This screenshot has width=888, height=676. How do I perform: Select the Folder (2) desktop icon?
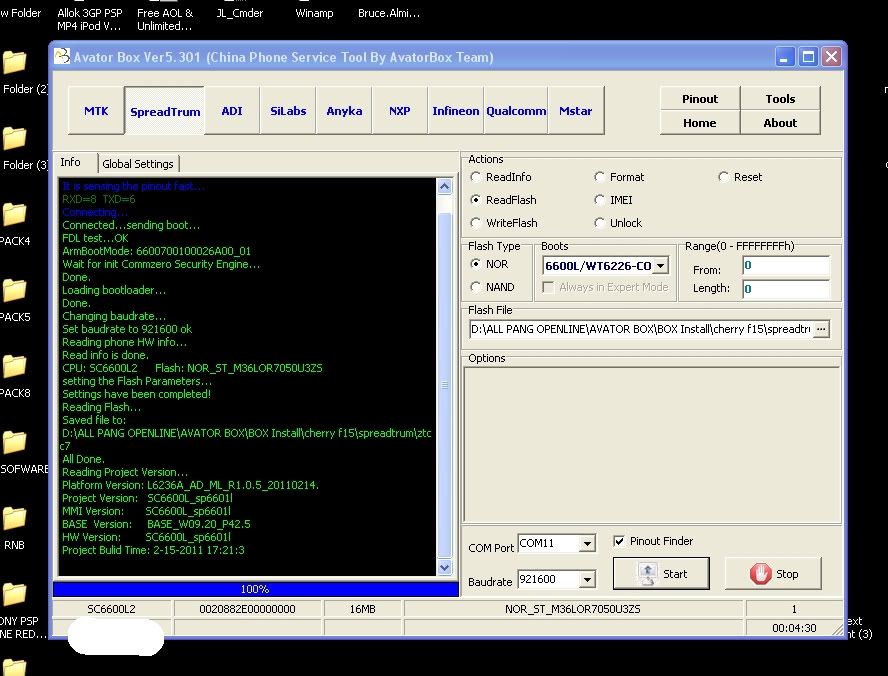pyautogui.click(x=15, y=62)
